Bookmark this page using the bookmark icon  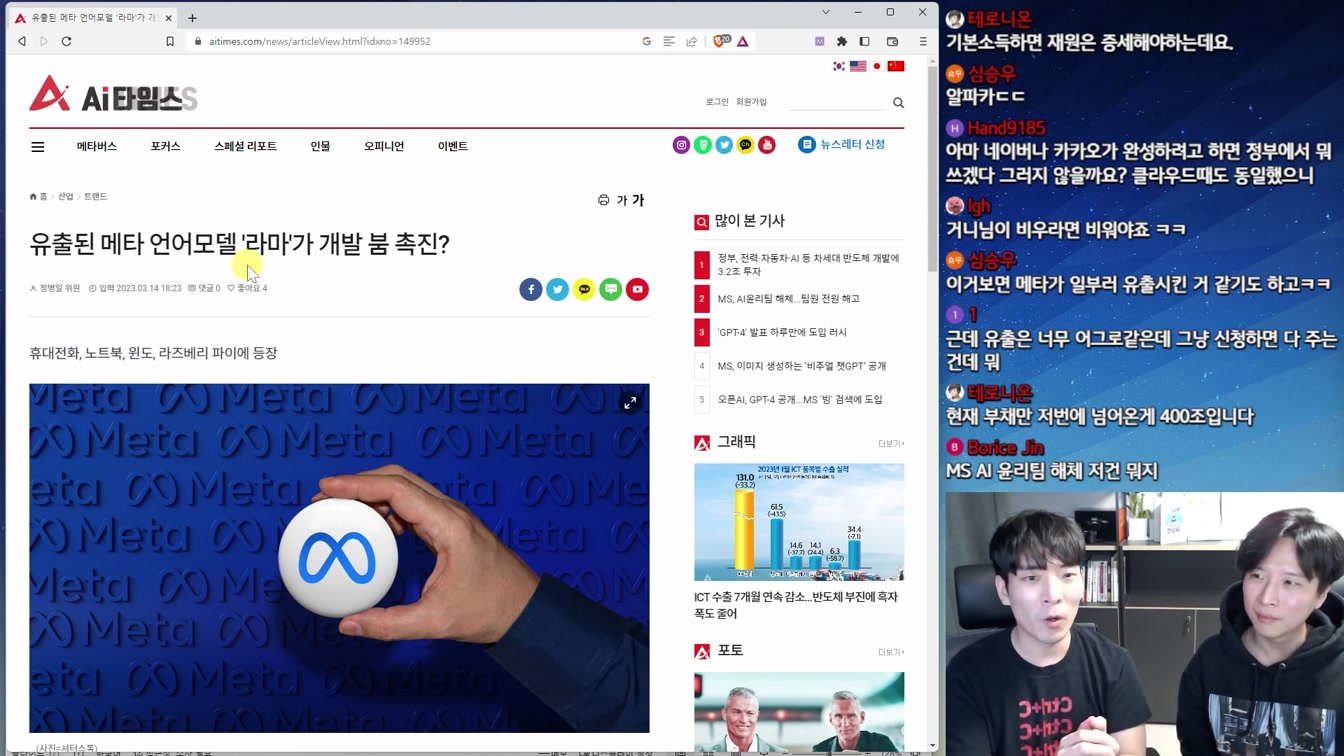click(x=170, y=41)
